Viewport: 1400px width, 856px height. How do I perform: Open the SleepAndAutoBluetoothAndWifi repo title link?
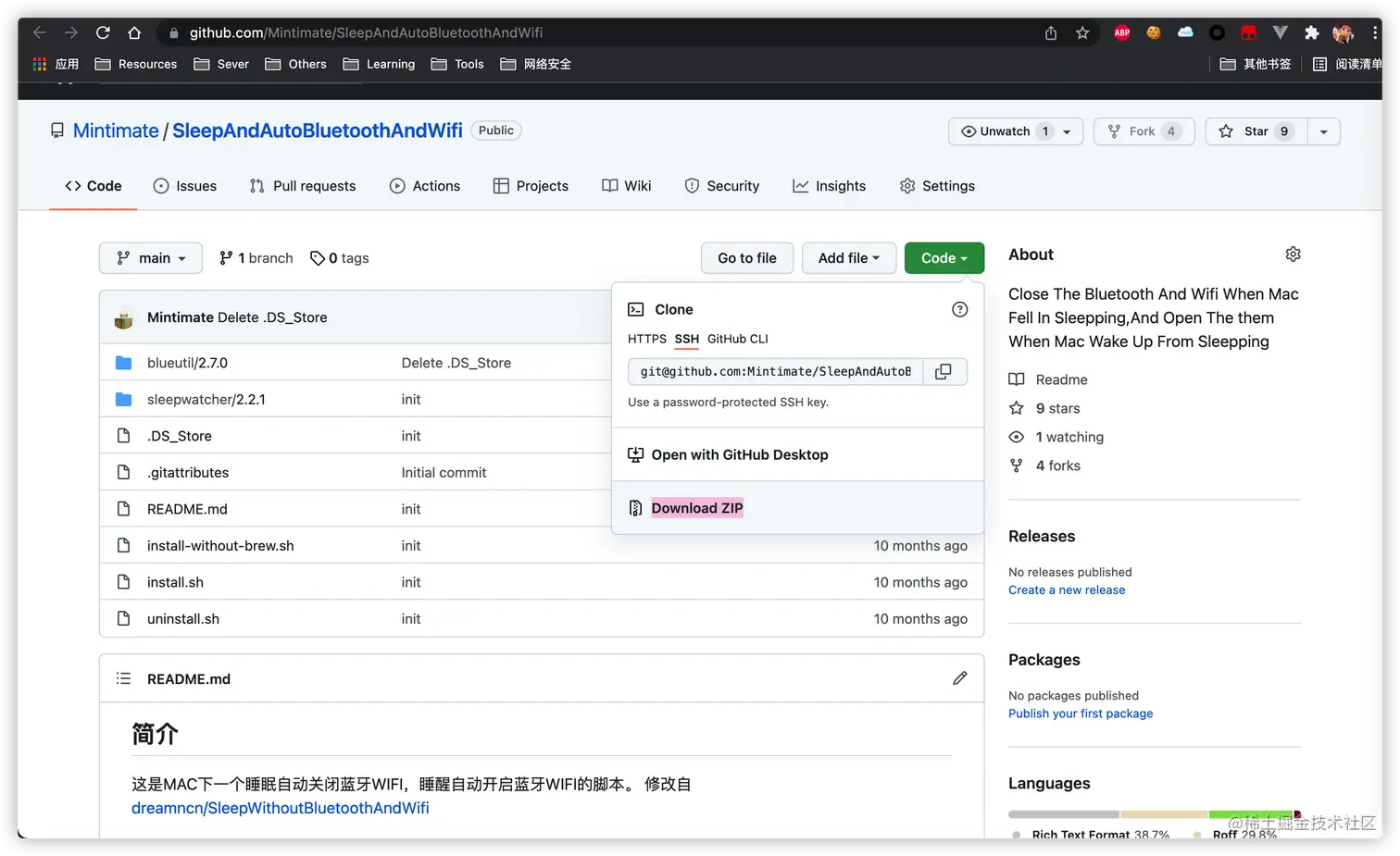tap(317, 130)
